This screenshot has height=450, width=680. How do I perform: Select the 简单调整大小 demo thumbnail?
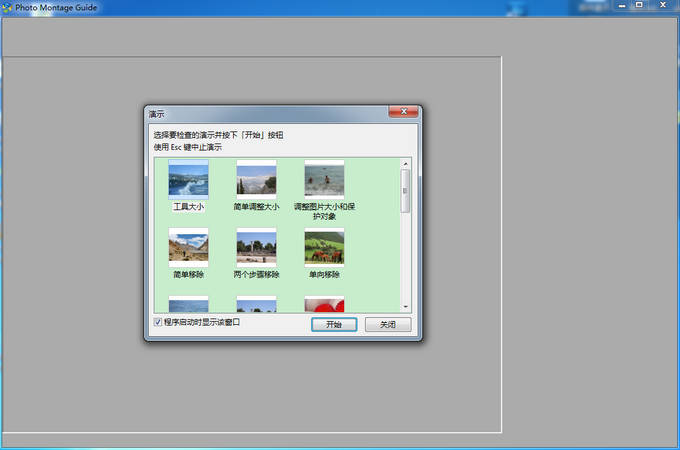click(256, 180)
